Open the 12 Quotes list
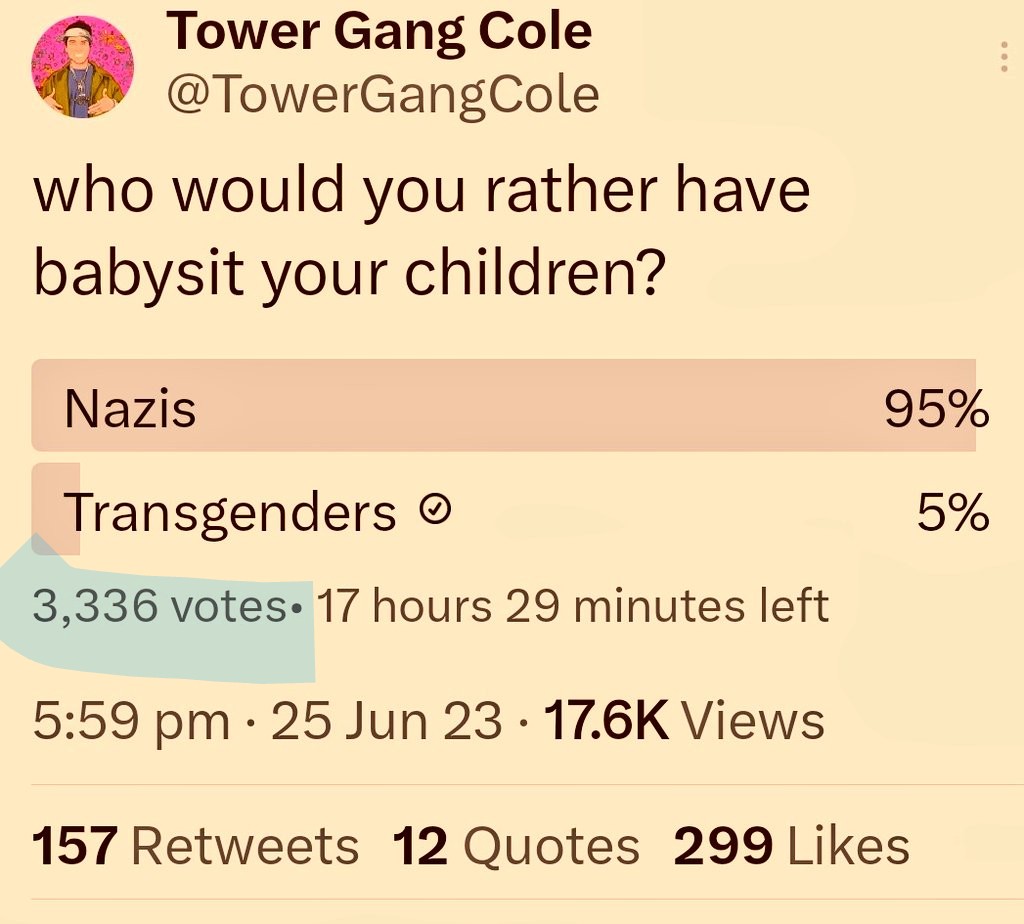 515,846
